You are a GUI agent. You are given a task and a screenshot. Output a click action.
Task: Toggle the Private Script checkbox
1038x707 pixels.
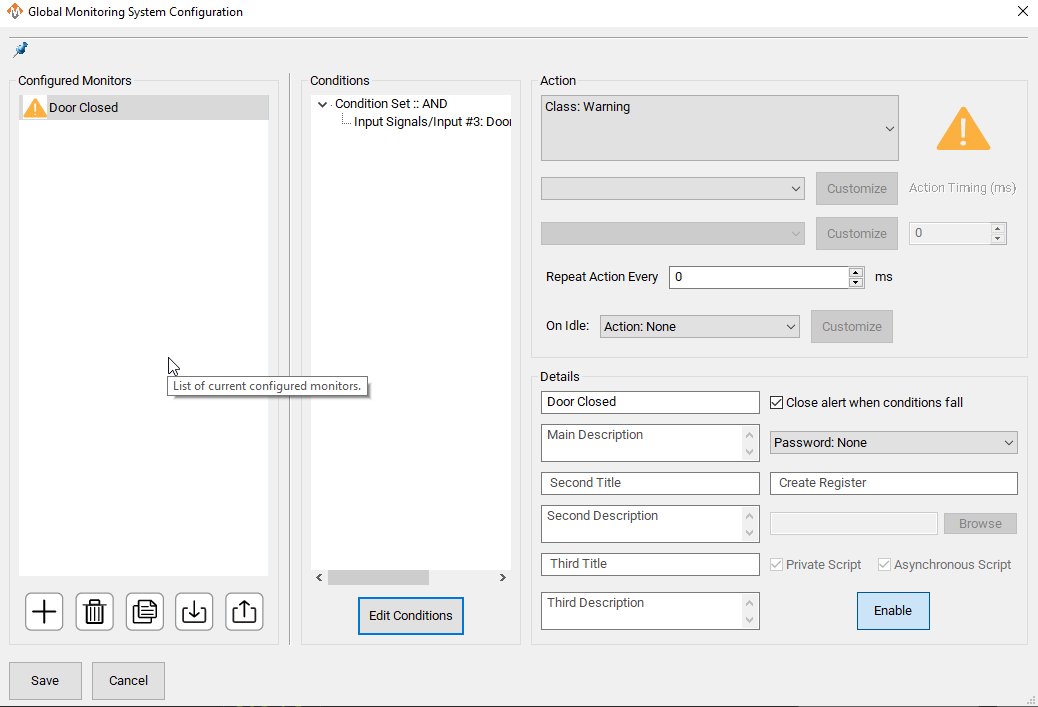[x=777, y=565]
